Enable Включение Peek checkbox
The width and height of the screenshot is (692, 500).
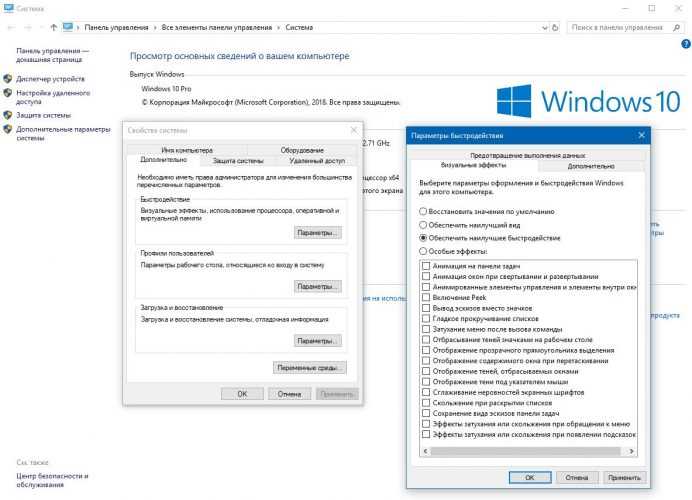[x=426, y=297]
